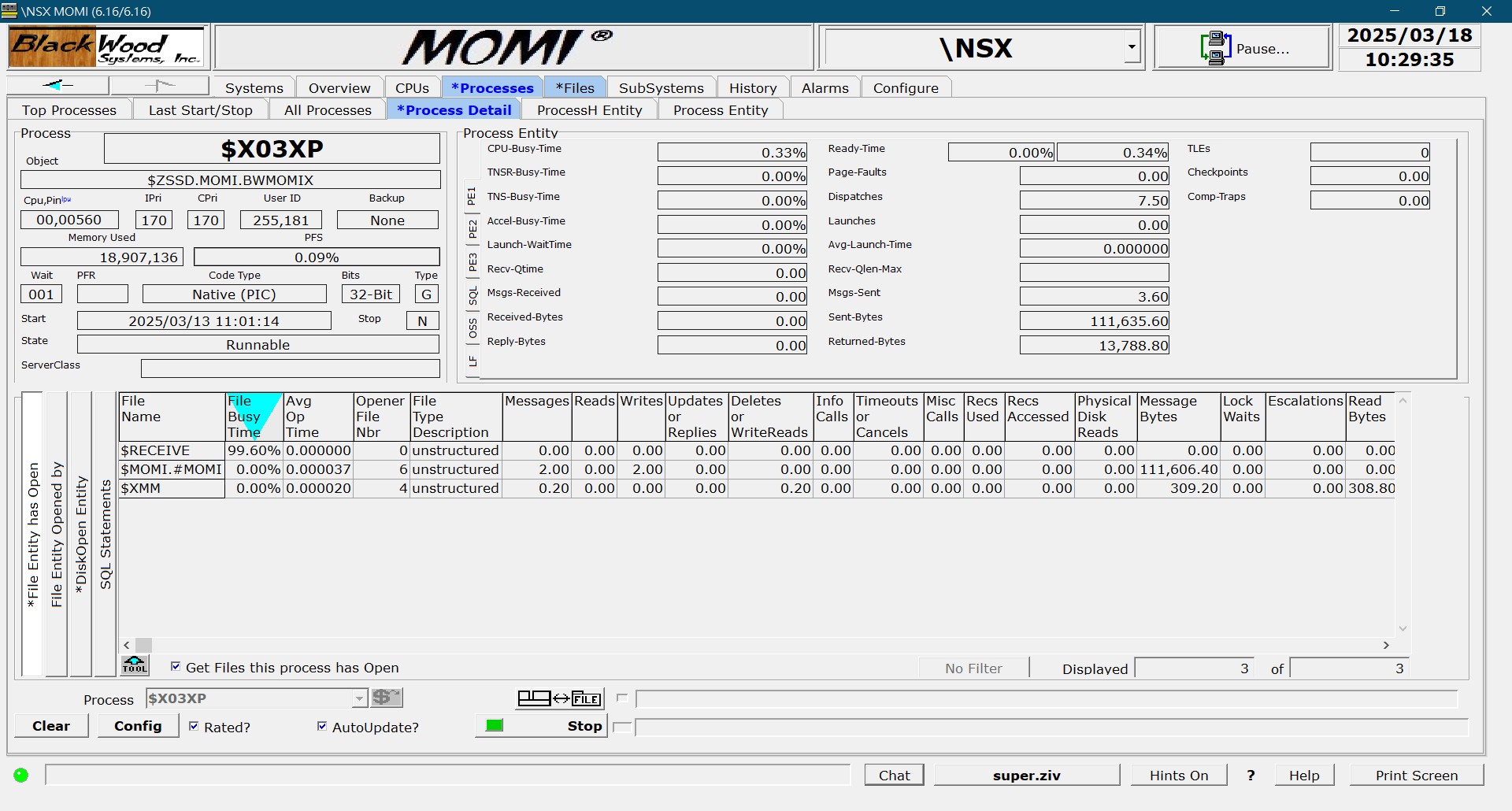Select the *DiskOpen Entity vertical tab
The height and width of the screenshot is (811, 1512).
pos(80,534)
